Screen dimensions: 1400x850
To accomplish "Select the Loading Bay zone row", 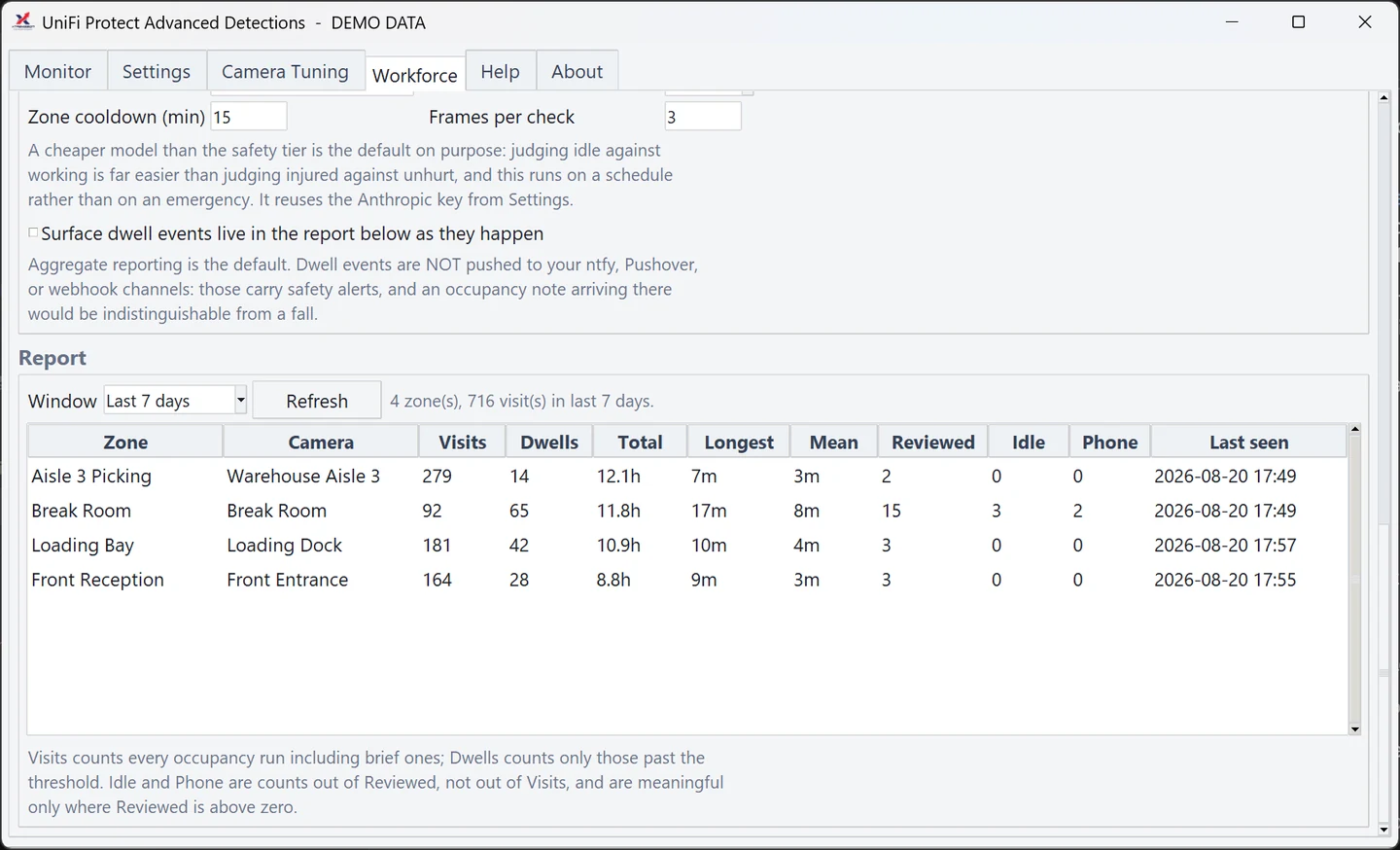I will 687,546.
